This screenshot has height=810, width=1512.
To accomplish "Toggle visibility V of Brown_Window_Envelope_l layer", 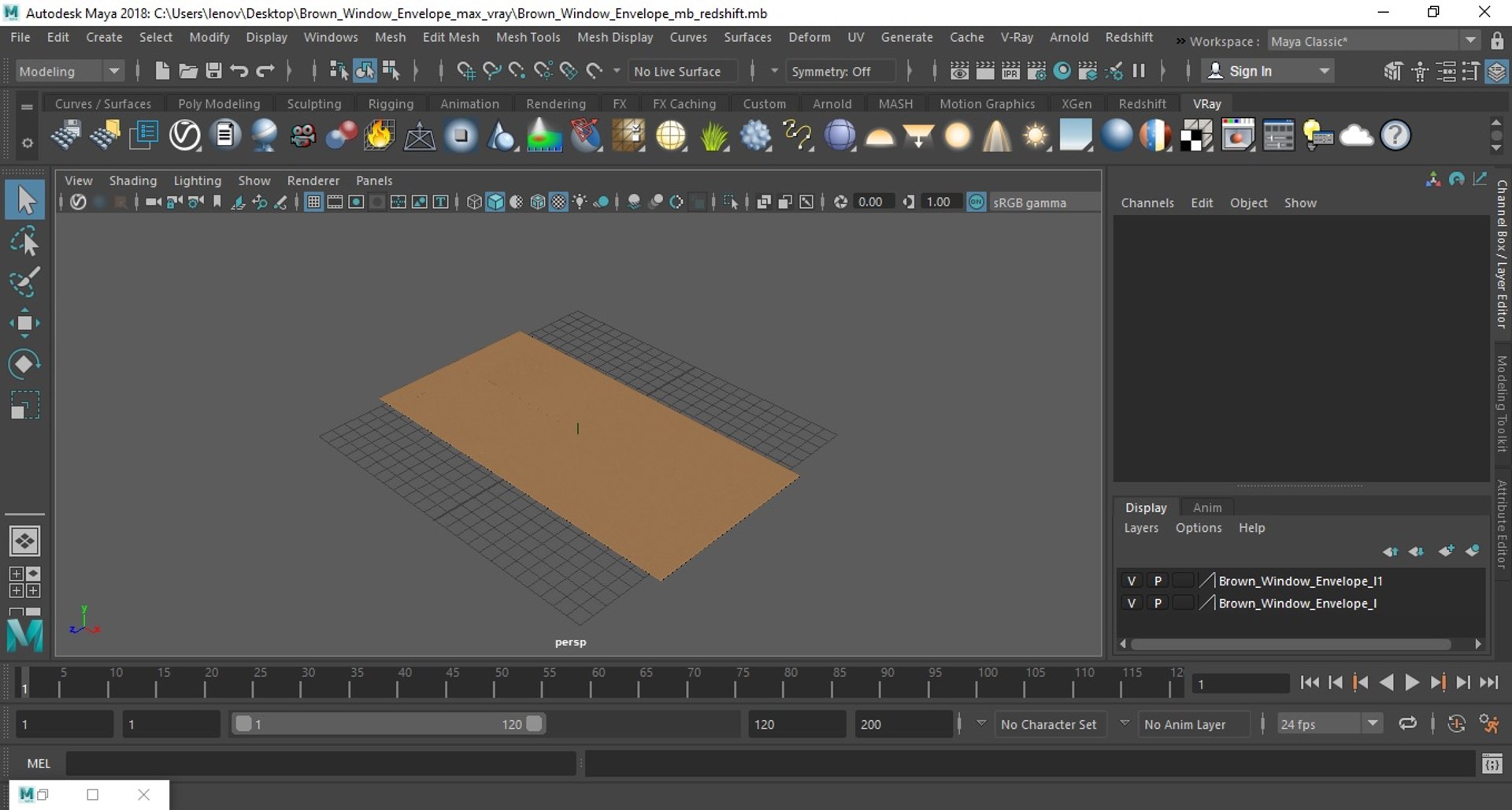I will pos(1132,603).
